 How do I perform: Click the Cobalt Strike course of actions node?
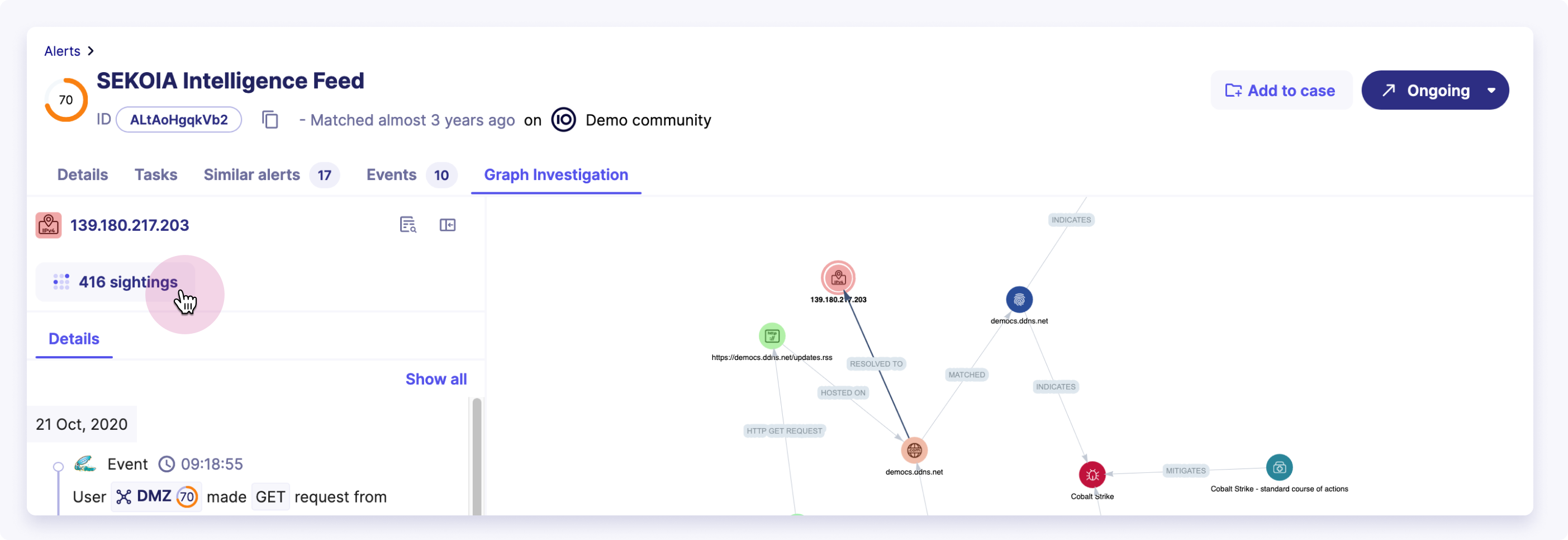pyautogui.click(x=1280, y=467)
